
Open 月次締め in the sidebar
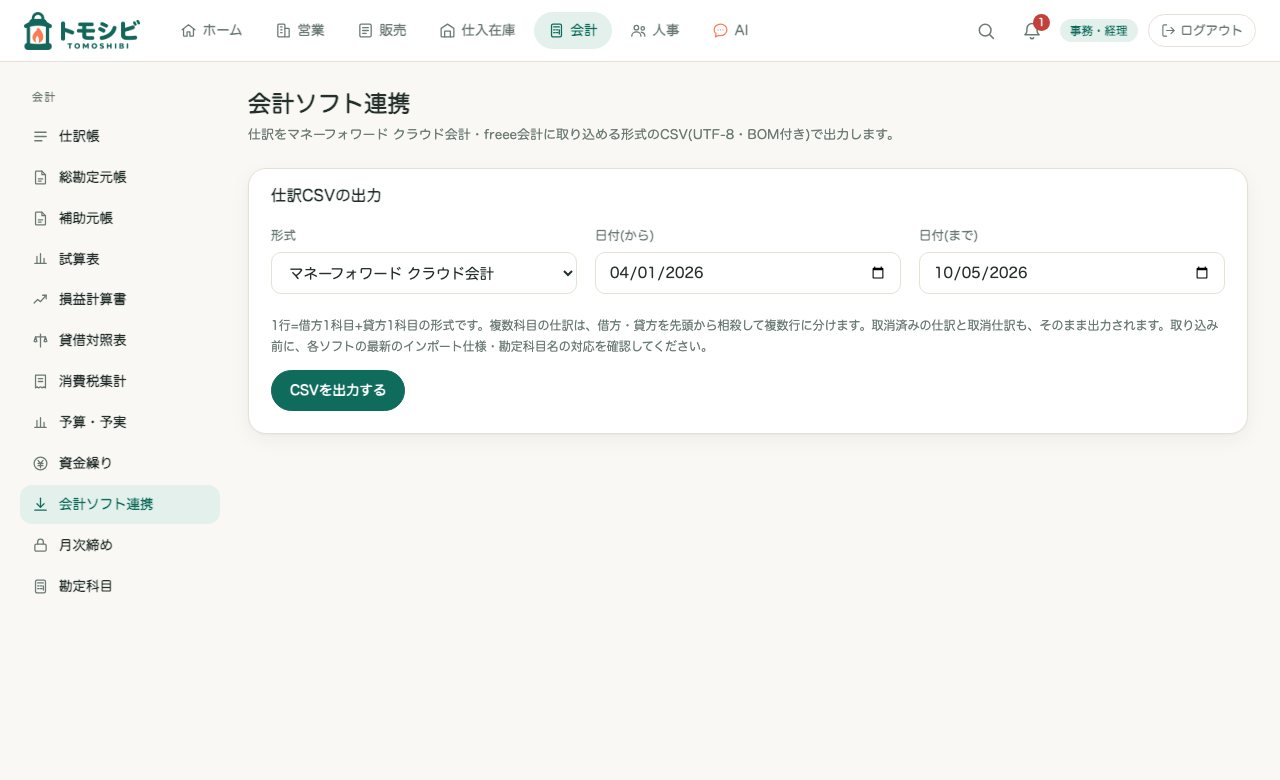(120, 546)
